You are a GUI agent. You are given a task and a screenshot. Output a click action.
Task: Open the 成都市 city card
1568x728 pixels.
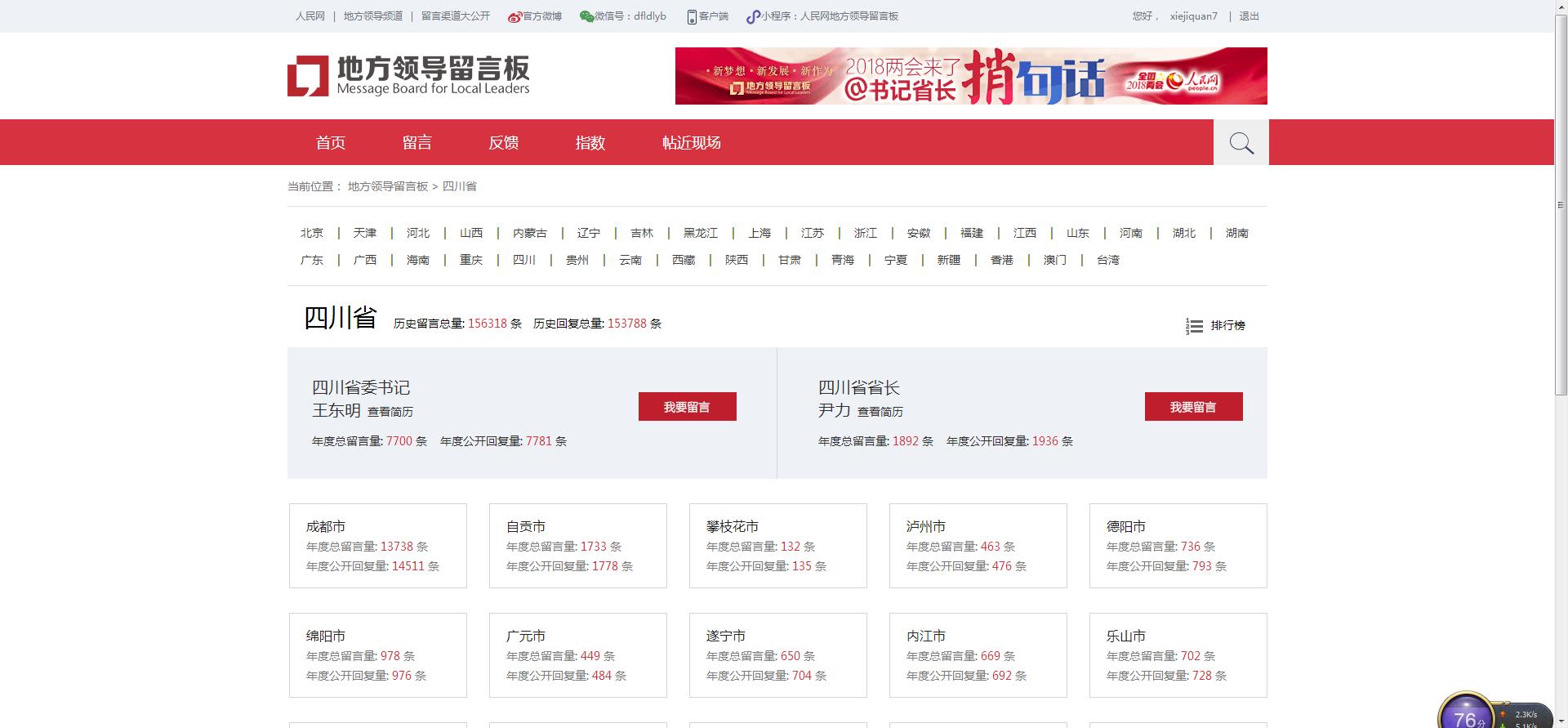377,545
